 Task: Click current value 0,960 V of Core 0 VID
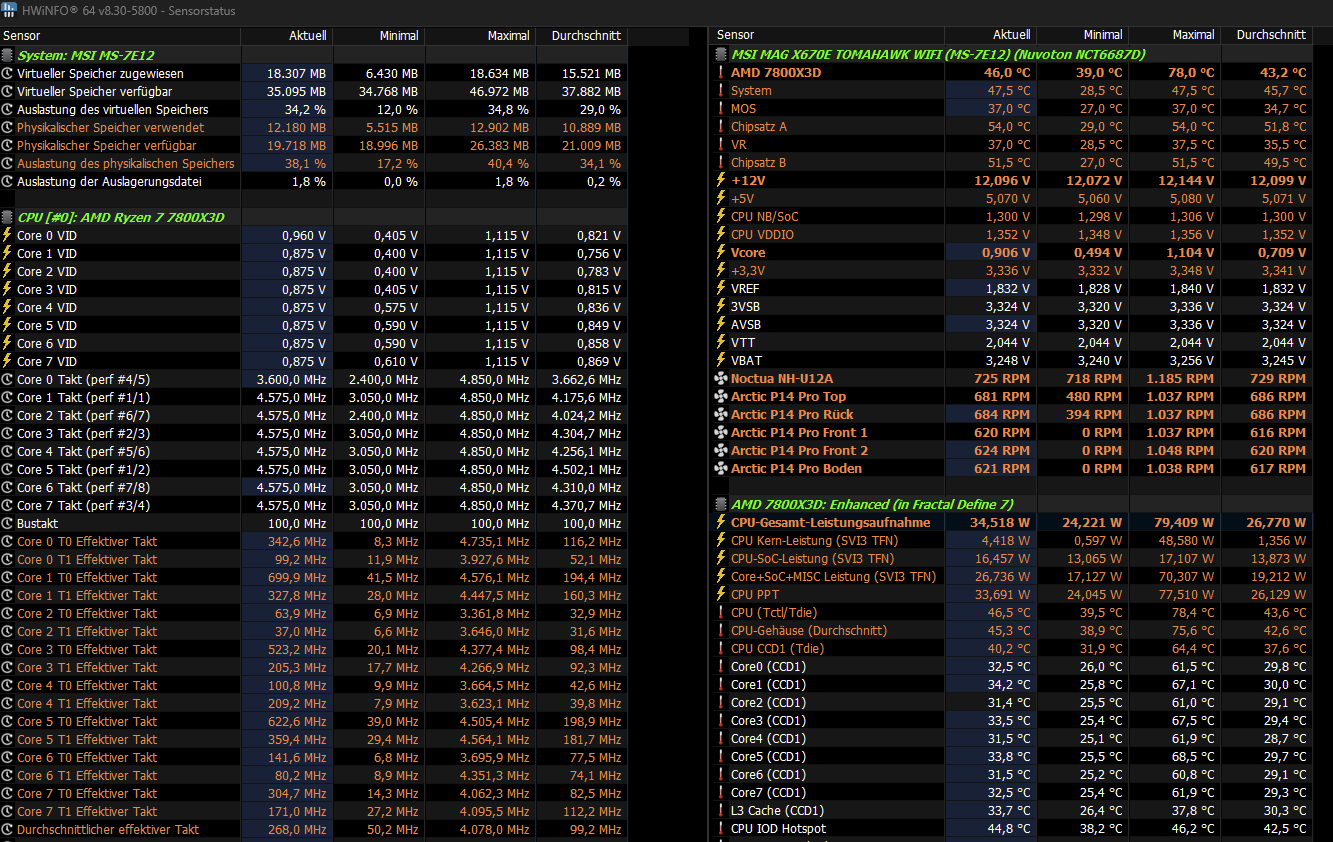pos(304,236)
